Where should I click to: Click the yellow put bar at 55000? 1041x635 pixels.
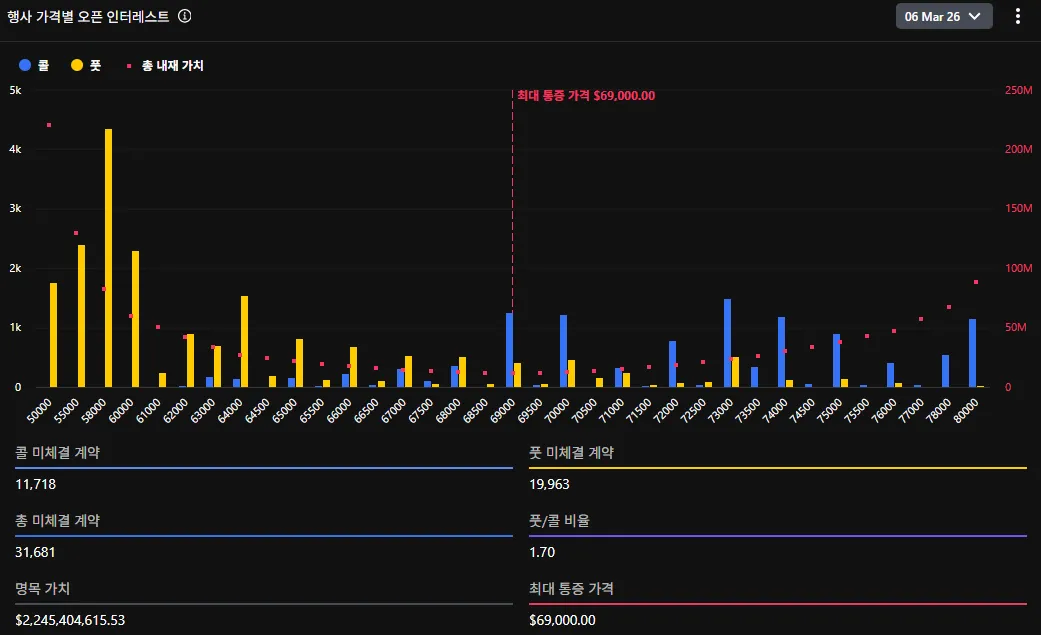click(x=81, y=316)
